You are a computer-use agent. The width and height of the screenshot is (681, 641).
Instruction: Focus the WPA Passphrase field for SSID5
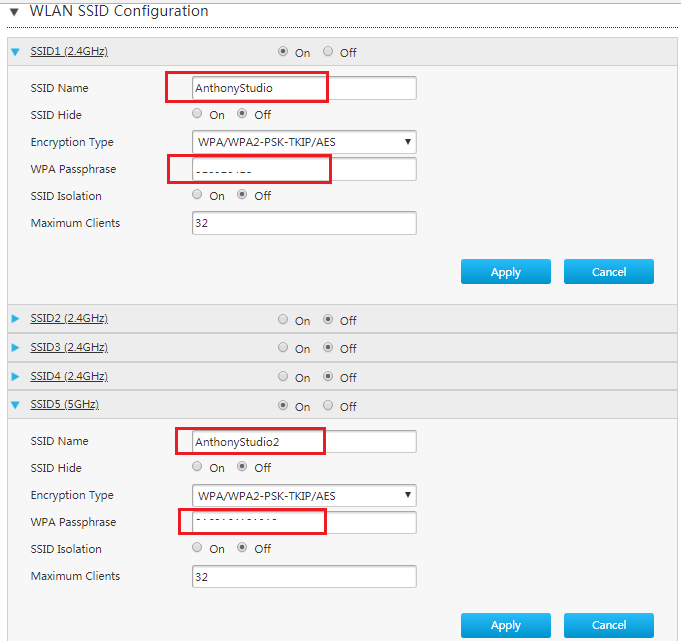304,522
